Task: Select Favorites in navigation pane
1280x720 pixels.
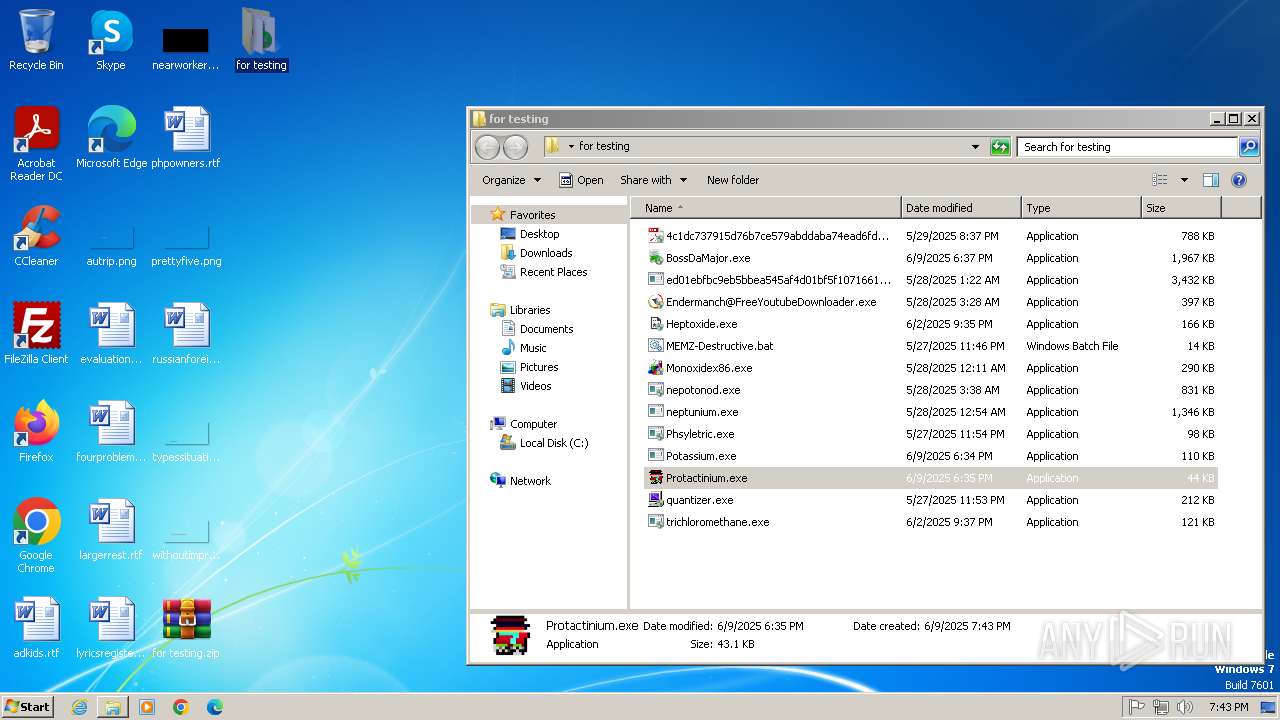Action: [532, 215]
